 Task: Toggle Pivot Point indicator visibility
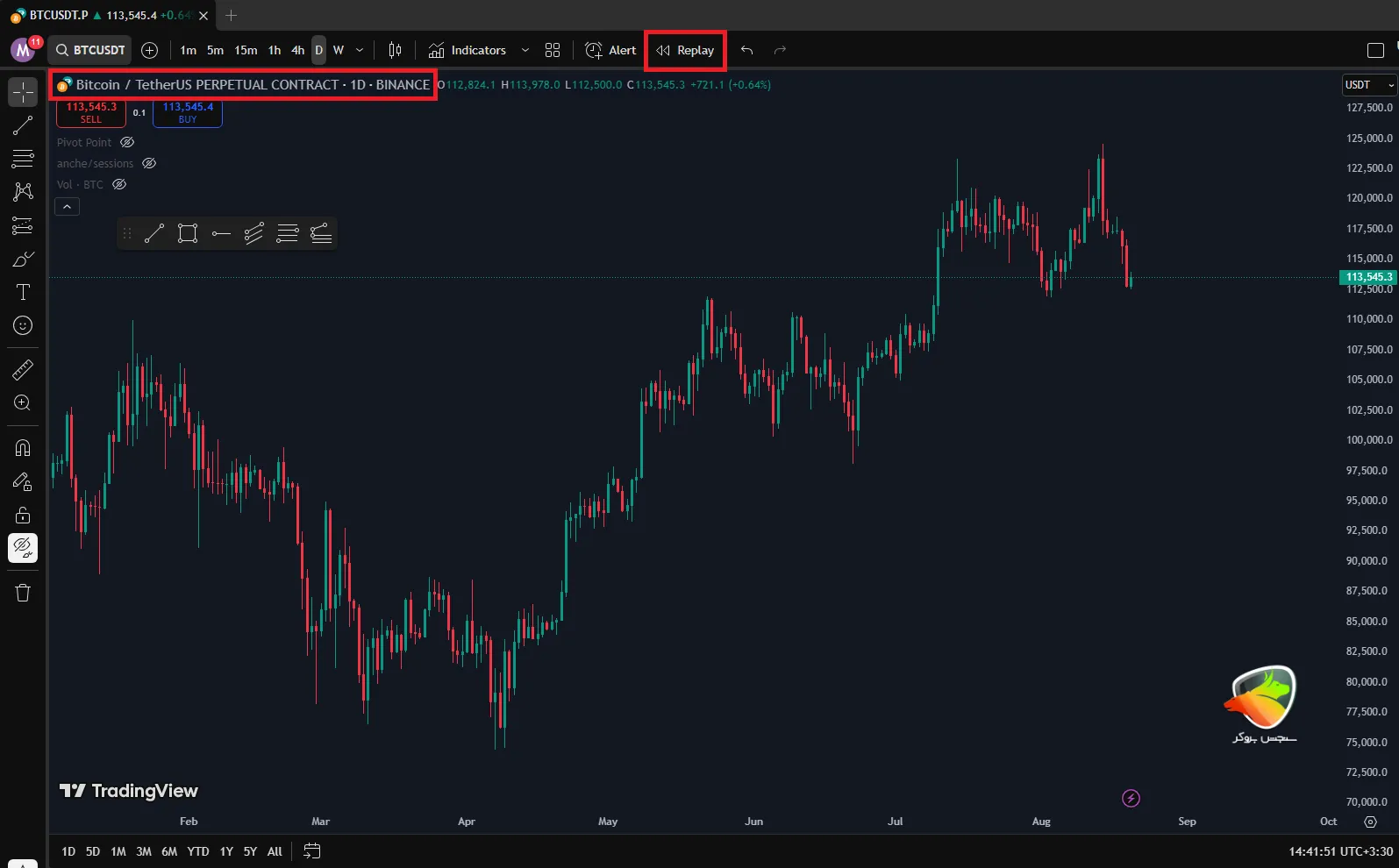pyautogui.click(x=127, y=142)
